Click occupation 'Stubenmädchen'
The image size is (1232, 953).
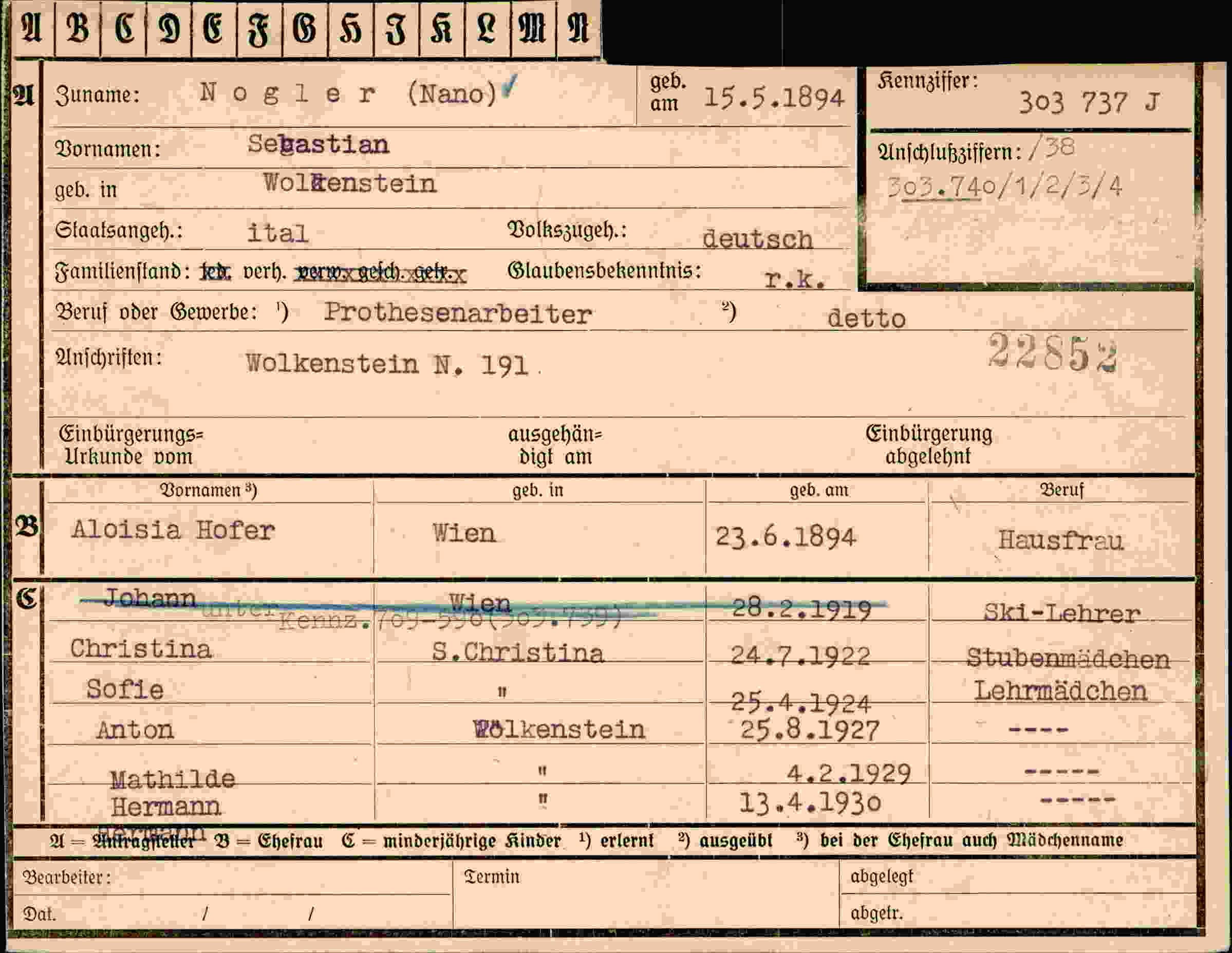click(x=1069, y=659)
